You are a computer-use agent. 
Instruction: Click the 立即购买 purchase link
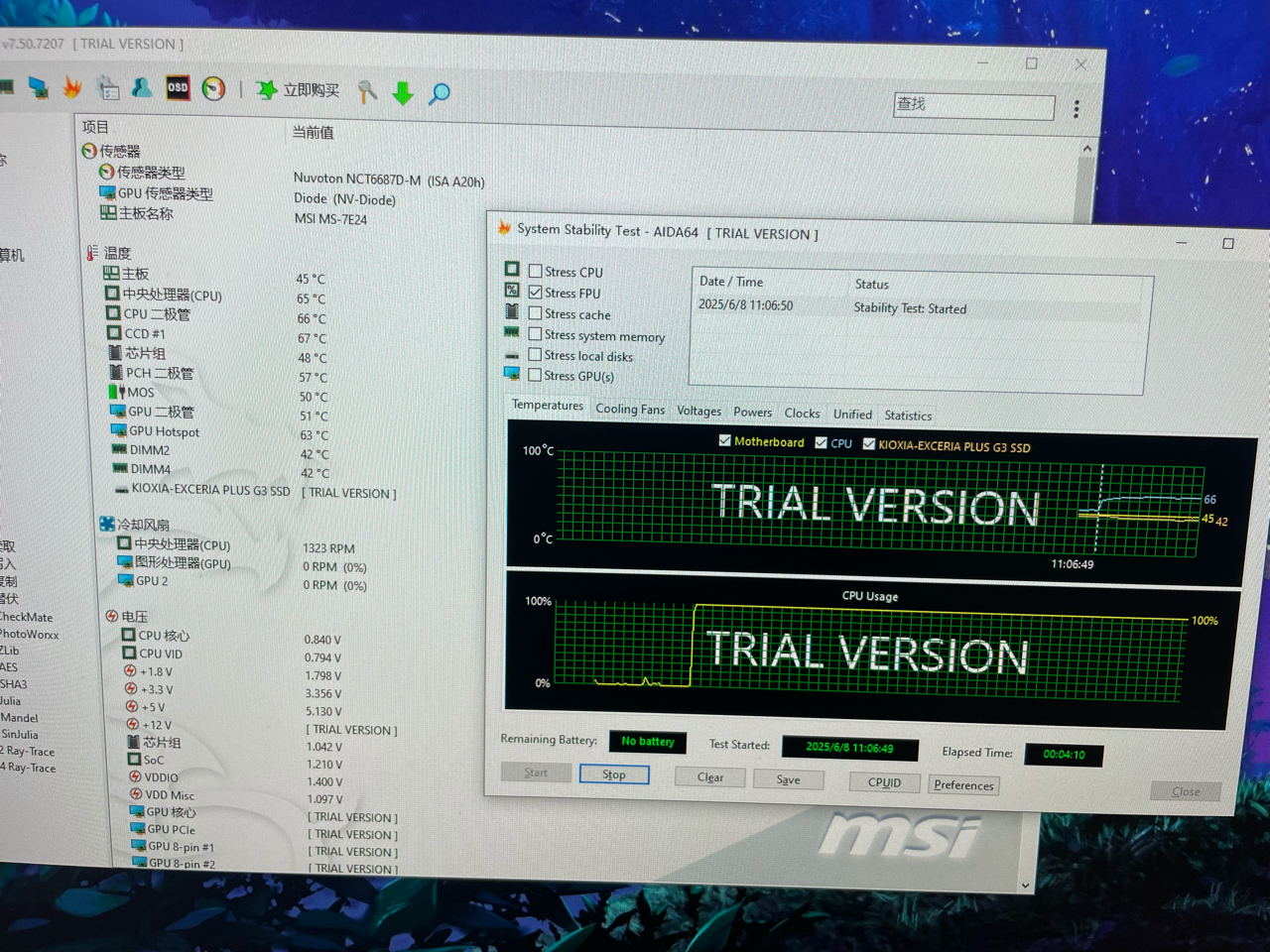tap(310, 90)
